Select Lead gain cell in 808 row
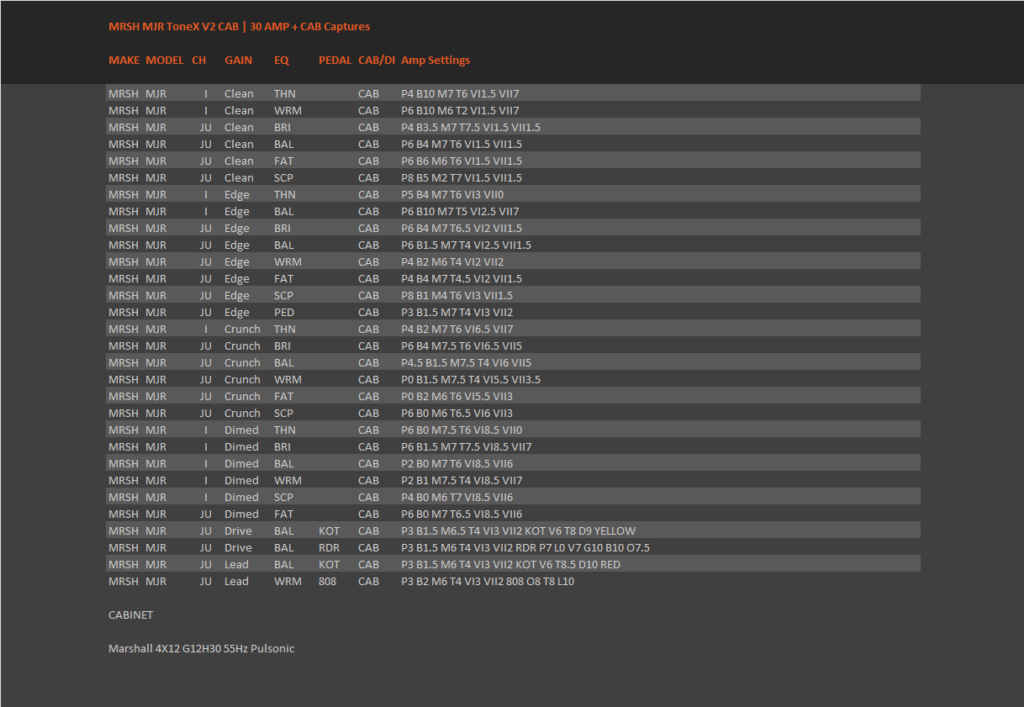The image size is (1024, 707). pos(236,582)
